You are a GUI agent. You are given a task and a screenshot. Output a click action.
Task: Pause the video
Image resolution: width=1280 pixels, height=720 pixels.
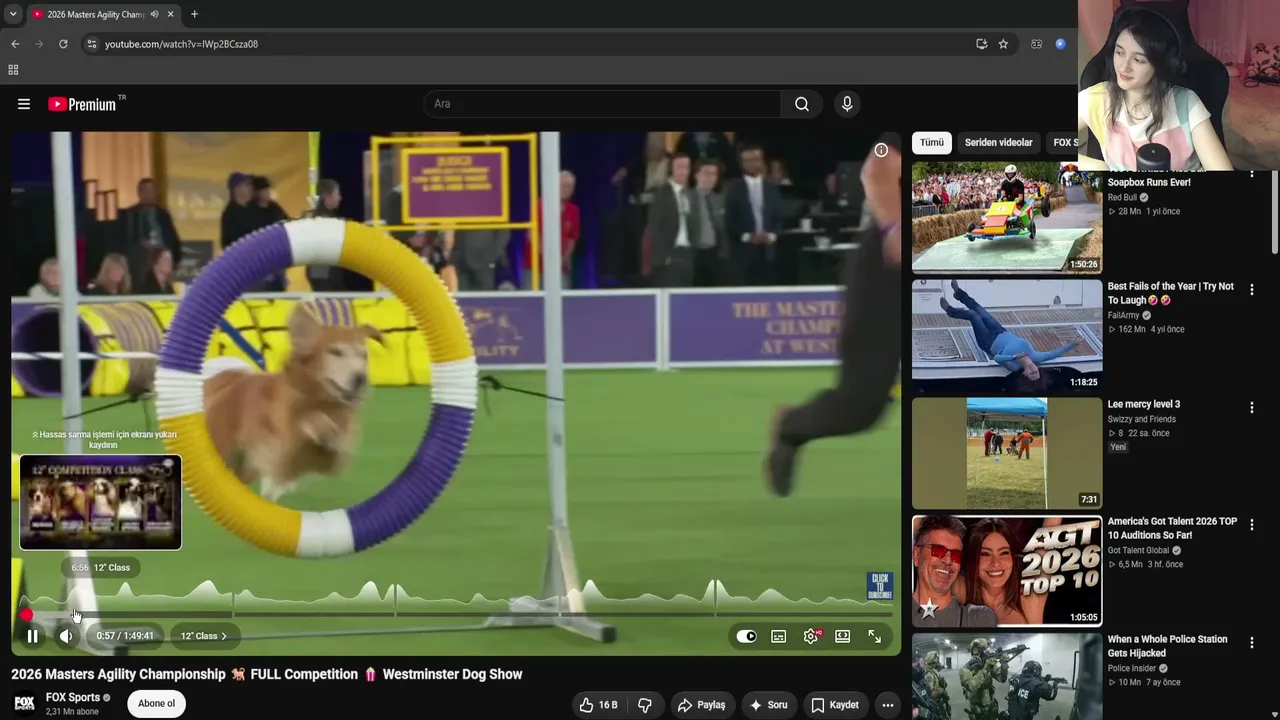pyautogui.click(x=32, y=636)
